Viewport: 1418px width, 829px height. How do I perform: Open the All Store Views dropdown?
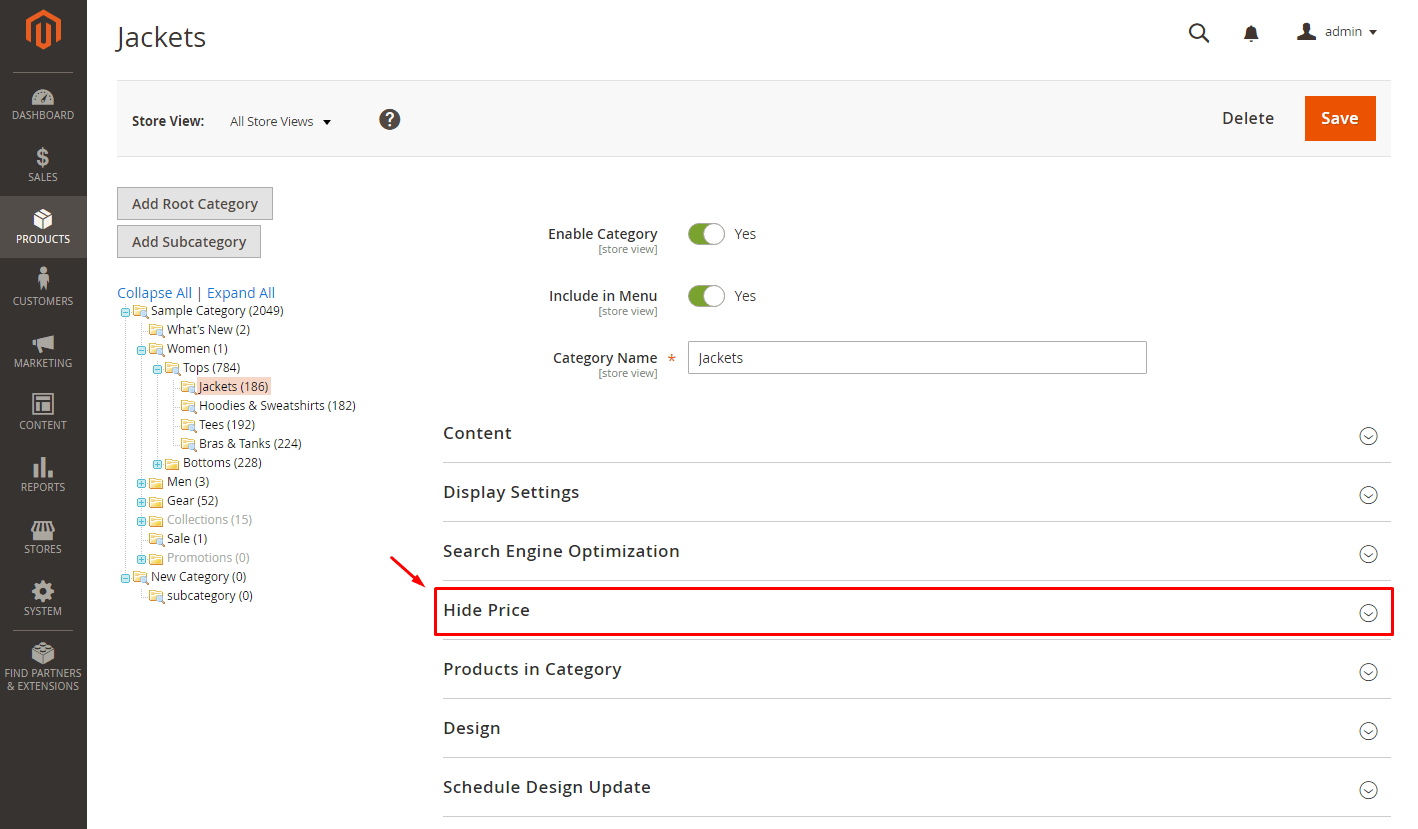[280, 122]
